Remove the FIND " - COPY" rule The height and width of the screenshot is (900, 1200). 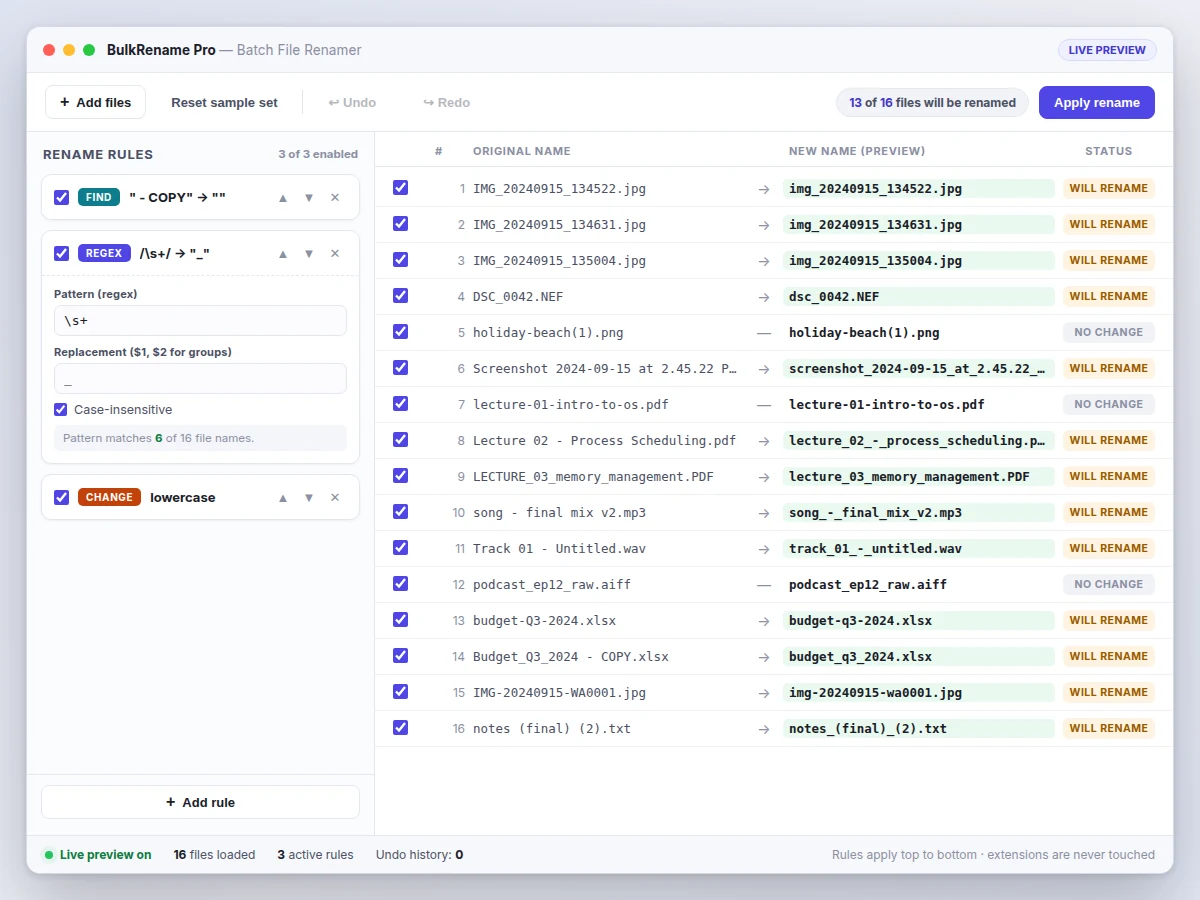335,198
